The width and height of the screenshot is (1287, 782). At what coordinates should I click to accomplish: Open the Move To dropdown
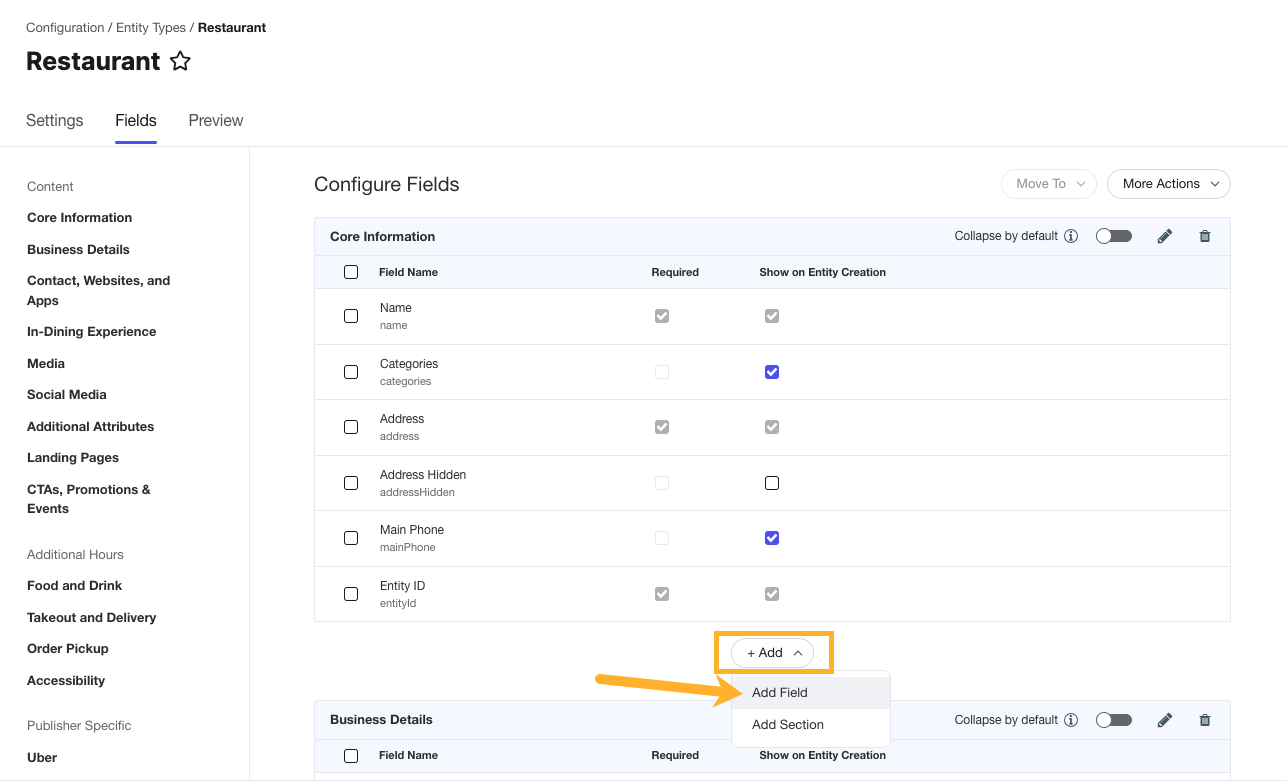click(1048, 184)
